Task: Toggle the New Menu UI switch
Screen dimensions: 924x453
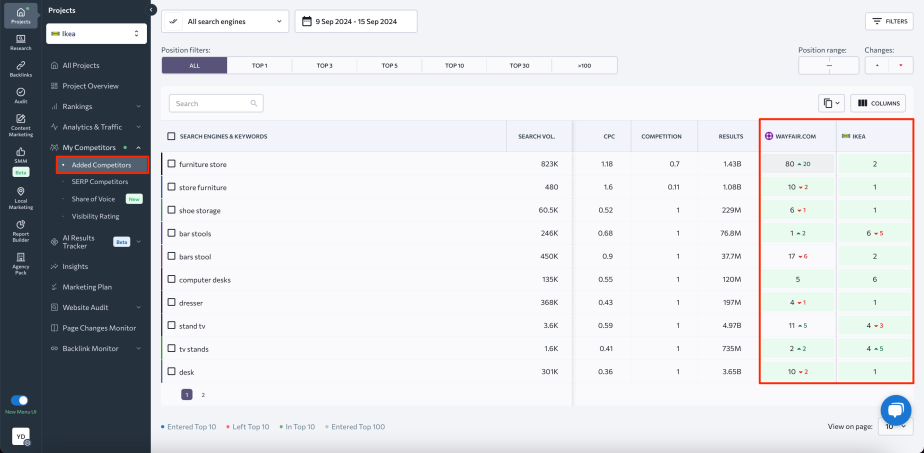Action: (19, 400)
